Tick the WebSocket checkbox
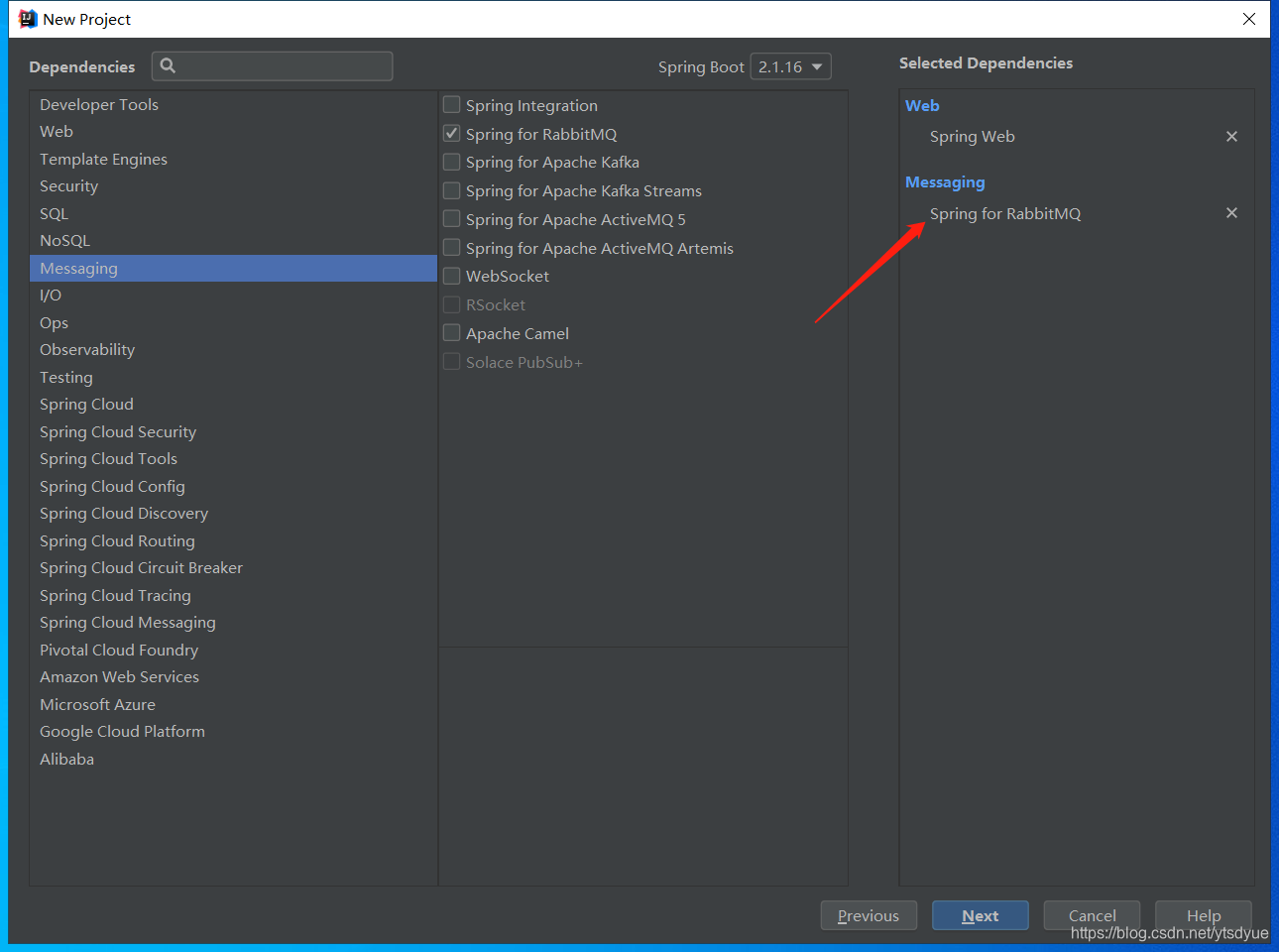This screenshot has width=1279, height=952. point(452,276)
